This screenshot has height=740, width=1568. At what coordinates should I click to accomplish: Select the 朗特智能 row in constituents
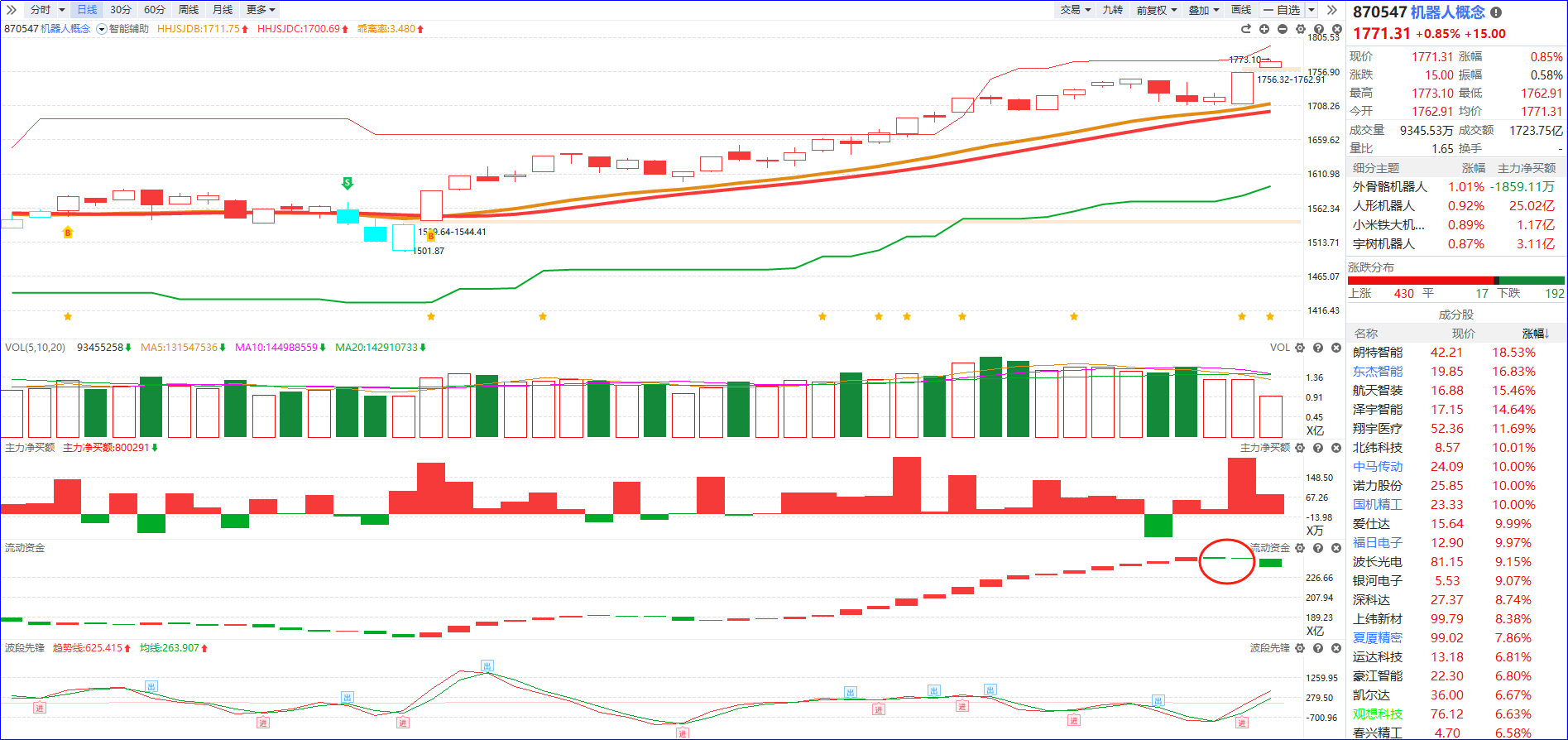(1456, 353)
